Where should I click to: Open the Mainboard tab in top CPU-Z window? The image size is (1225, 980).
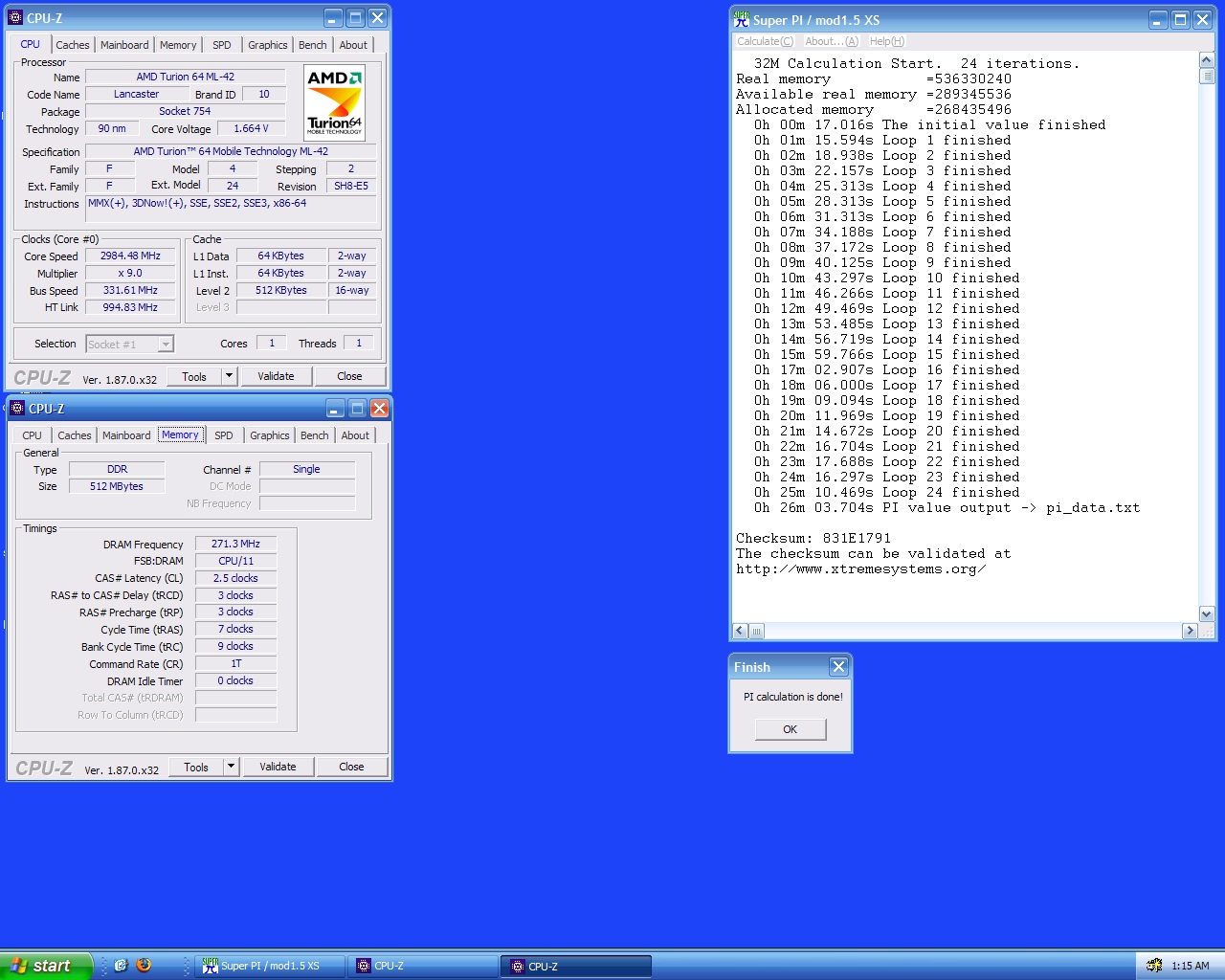coord(124,45)
